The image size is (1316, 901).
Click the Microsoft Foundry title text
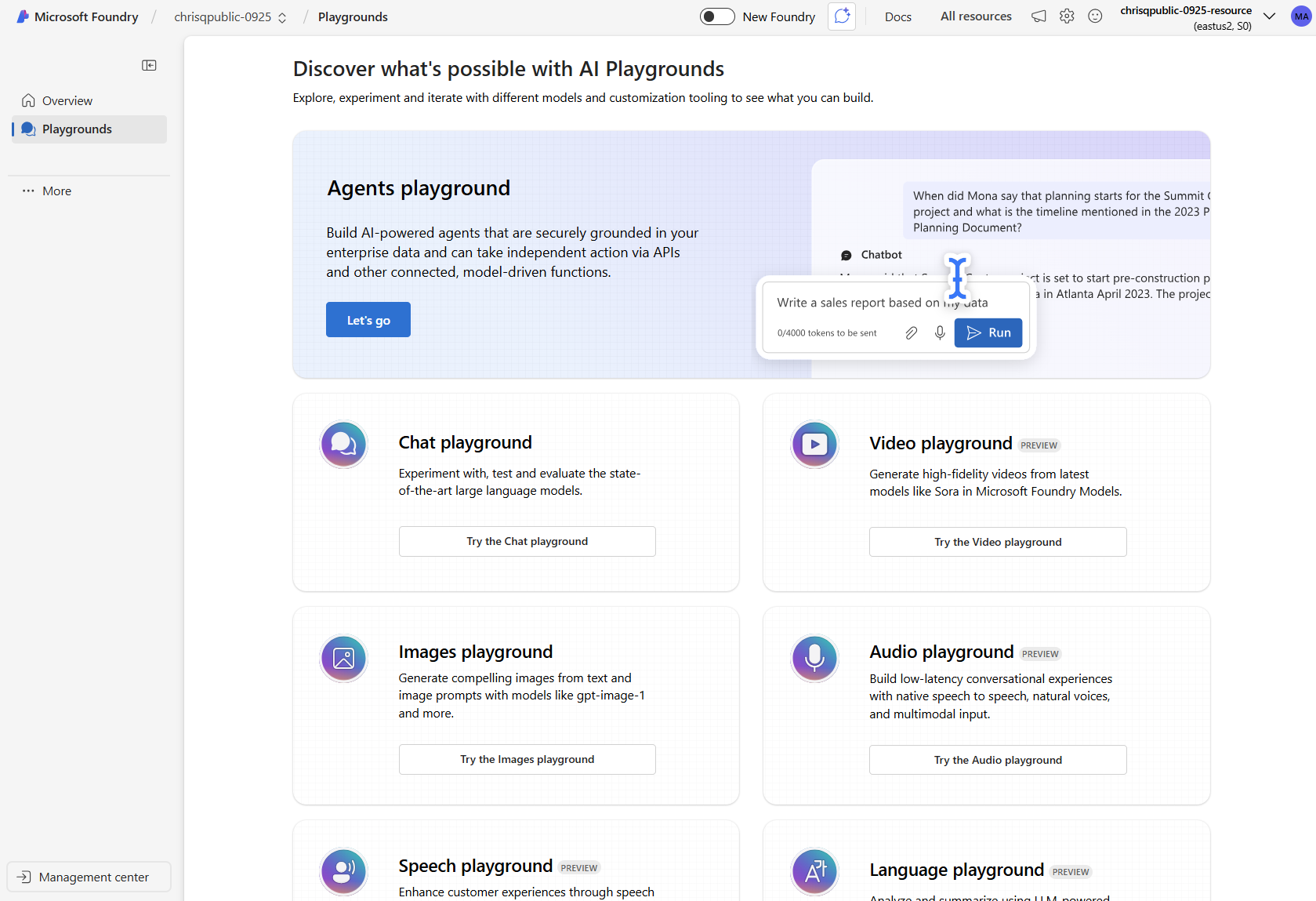pyautogui.click(x=86, y=16)
